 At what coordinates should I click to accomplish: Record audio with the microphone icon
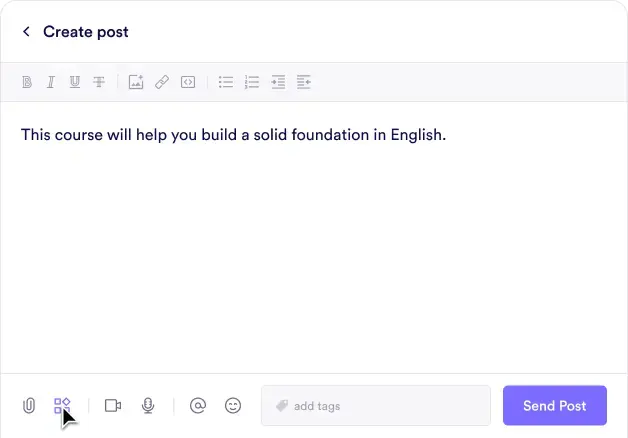point(148,406)
